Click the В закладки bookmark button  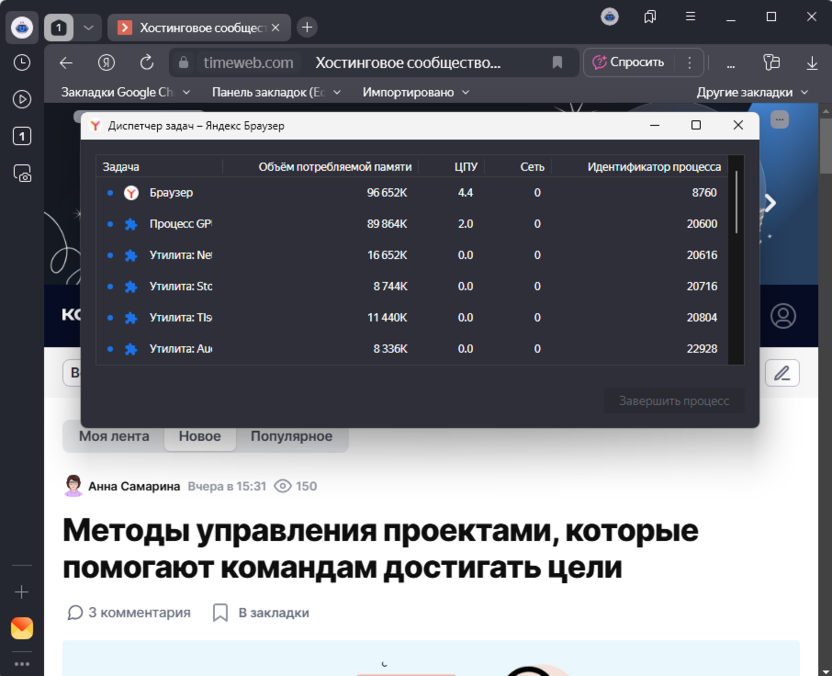[261, 612]
